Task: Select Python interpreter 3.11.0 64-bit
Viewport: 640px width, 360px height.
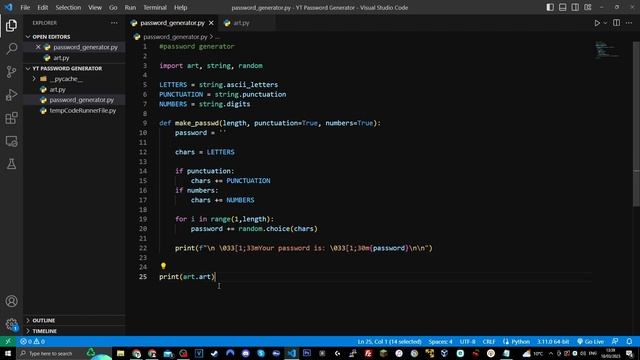Action: click(553, 341)
